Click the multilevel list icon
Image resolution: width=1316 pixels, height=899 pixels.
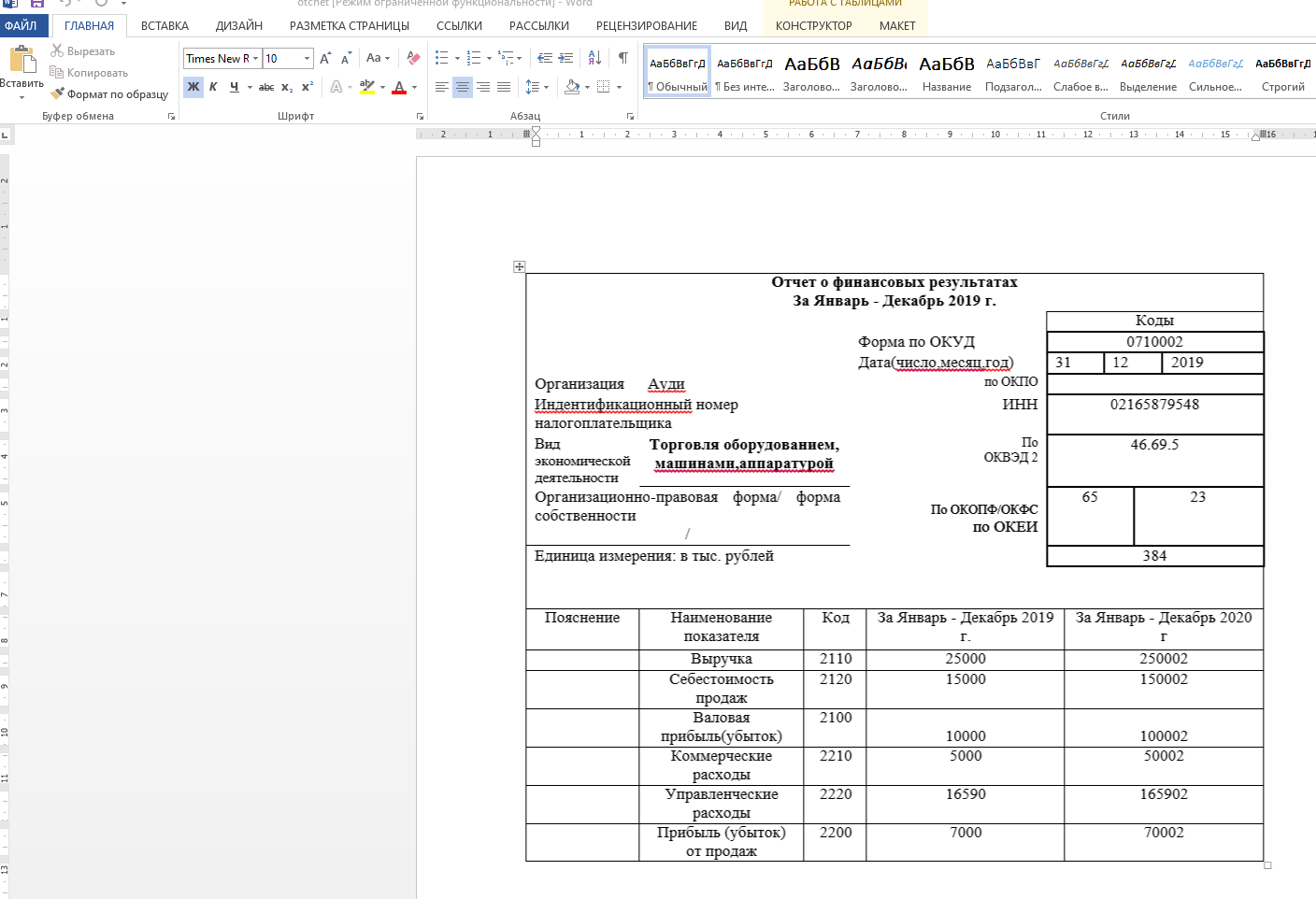coord(506,58)
